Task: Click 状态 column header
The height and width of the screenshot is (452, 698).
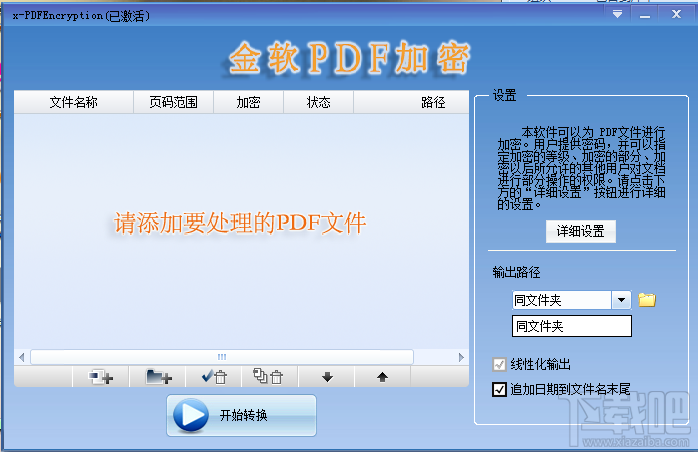Action: 319,102
